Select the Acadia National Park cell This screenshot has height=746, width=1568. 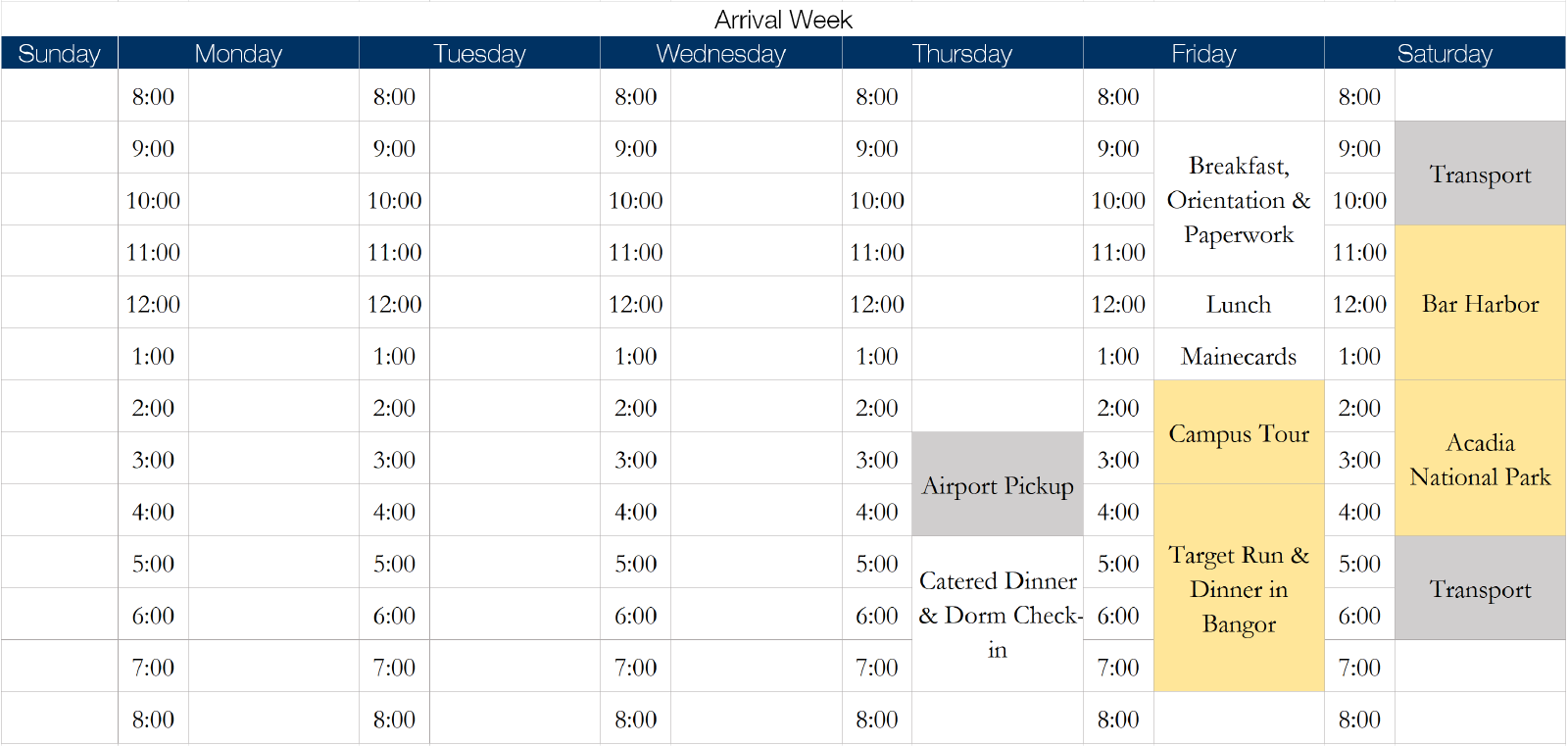[x=1480, y=459]
